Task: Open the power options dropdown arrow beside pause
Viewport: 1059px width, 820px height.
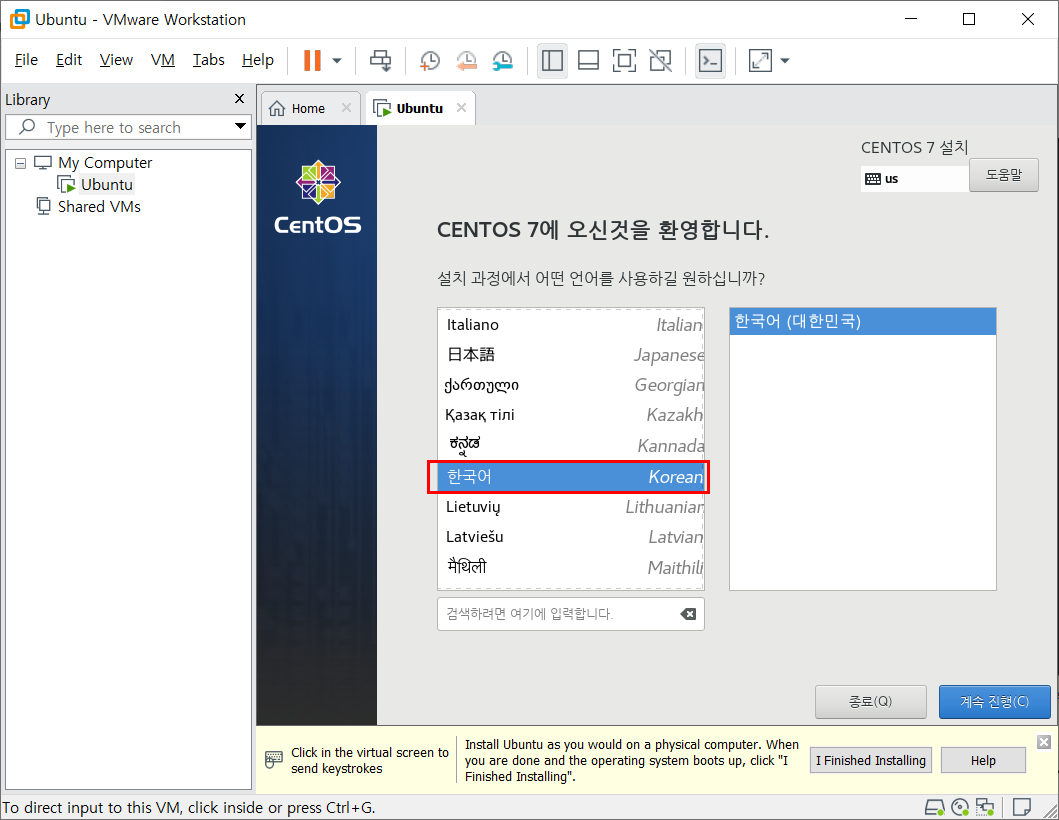Action: 337,61
